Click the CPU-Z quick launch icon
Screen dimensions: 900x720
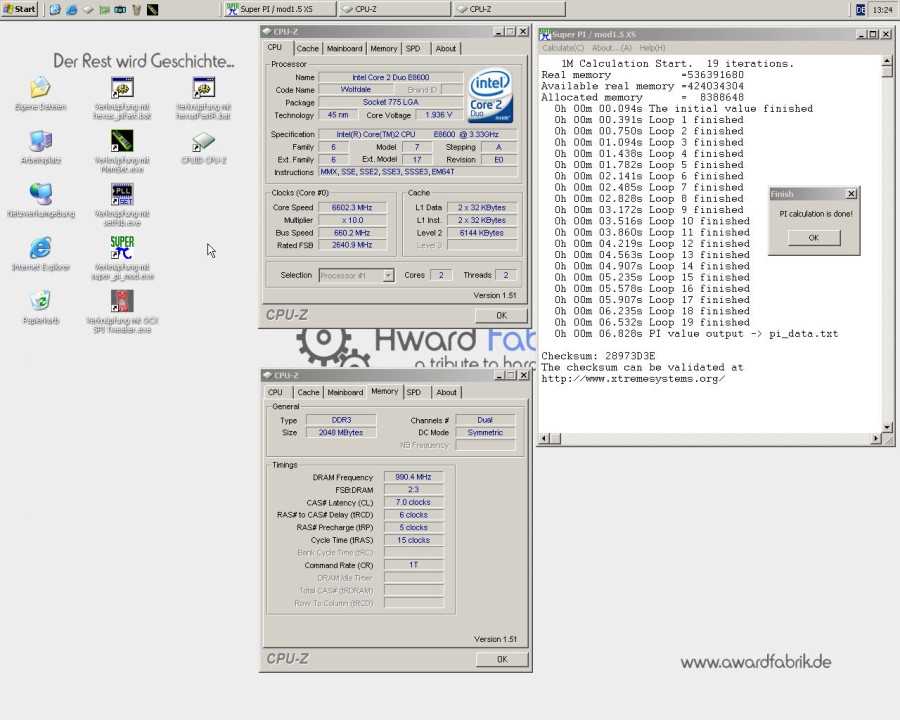tap(88, 9)
